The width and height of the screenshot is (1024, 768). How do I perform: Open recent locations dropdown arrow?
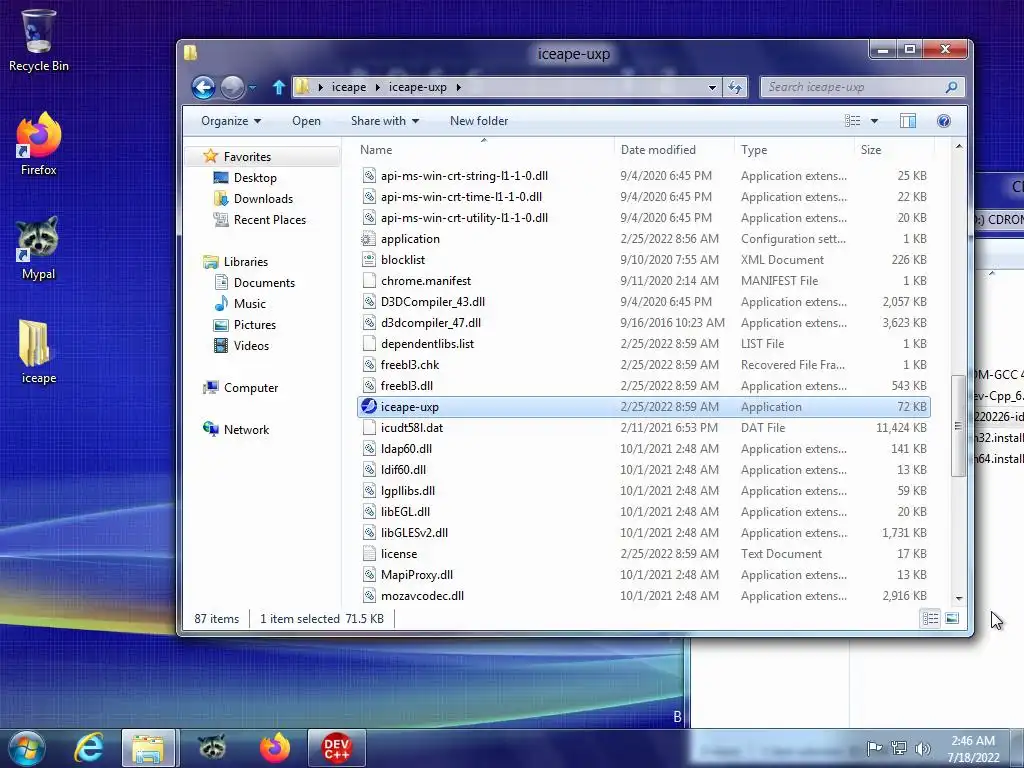pyautogui.click(x=253, y=88)
